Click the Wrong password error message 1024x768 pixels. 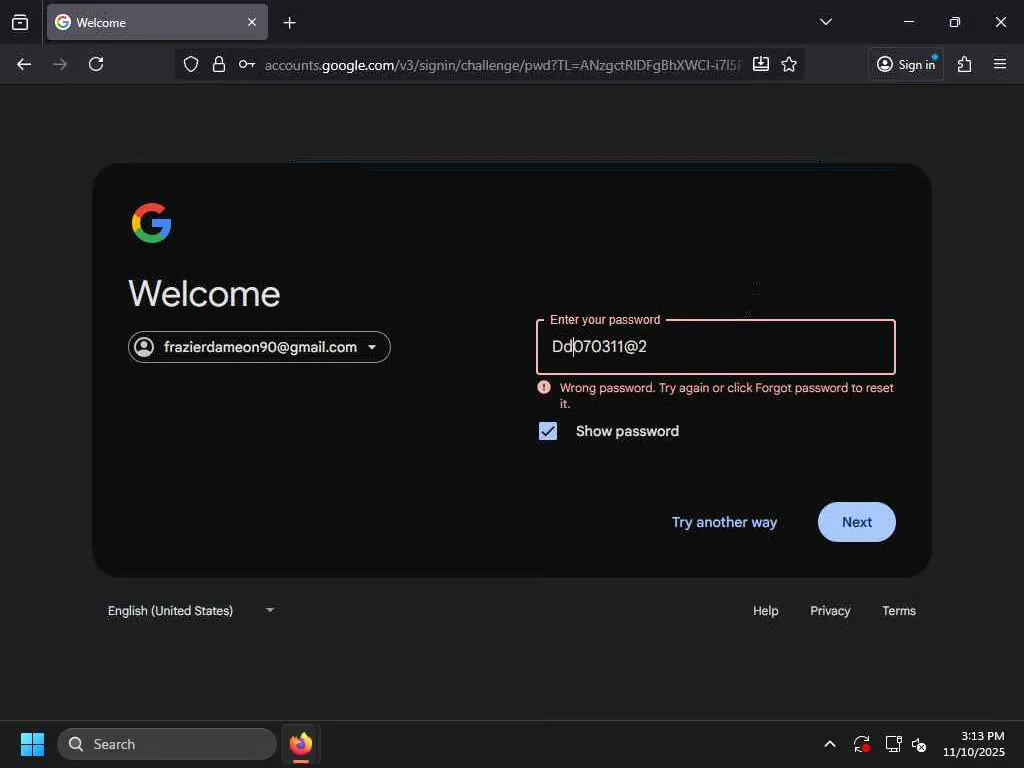click(x=726, y=395)
